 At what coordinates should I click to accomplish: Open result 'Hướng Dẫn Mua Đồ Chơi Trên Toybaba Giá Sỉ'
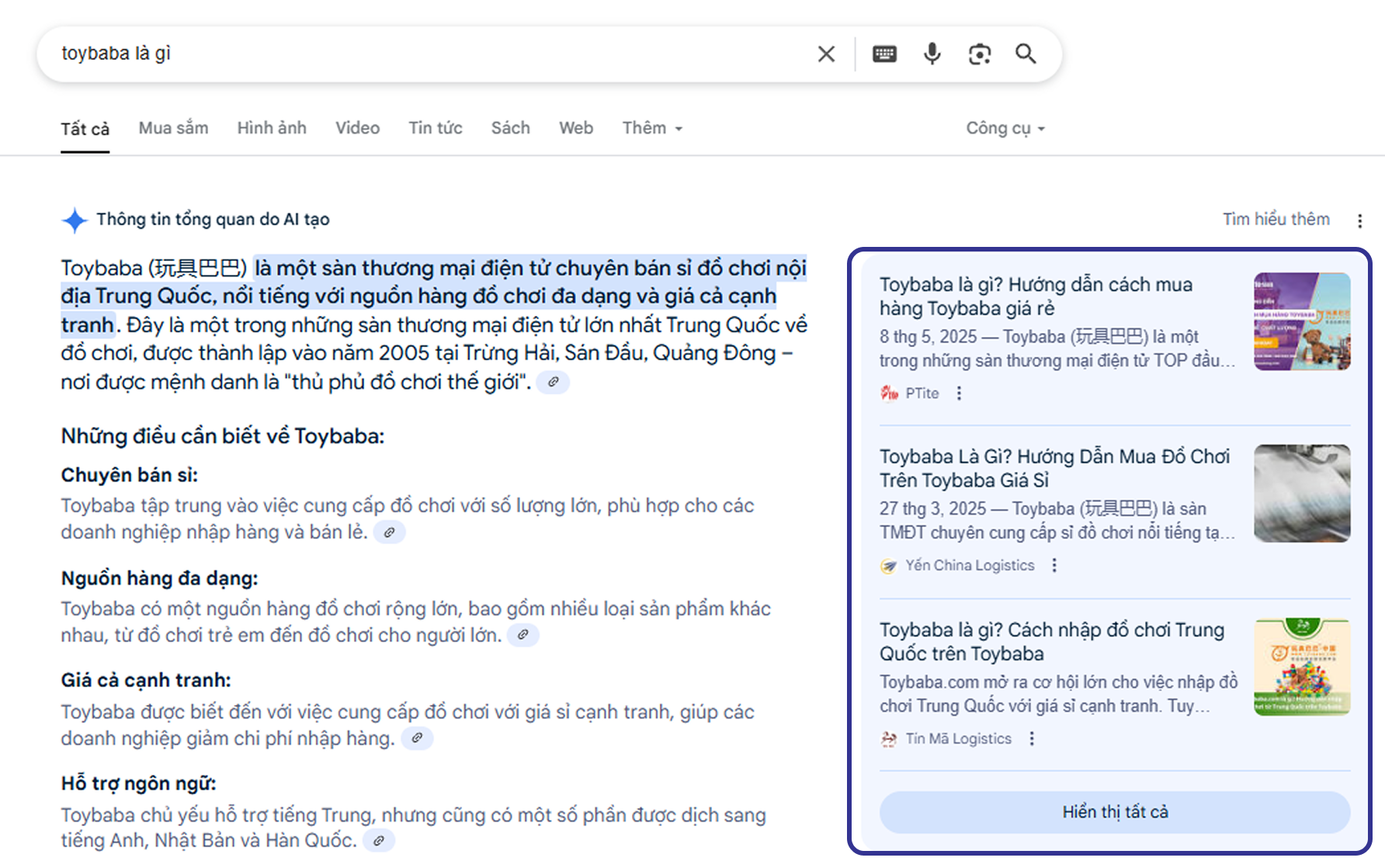point(1055,468)
